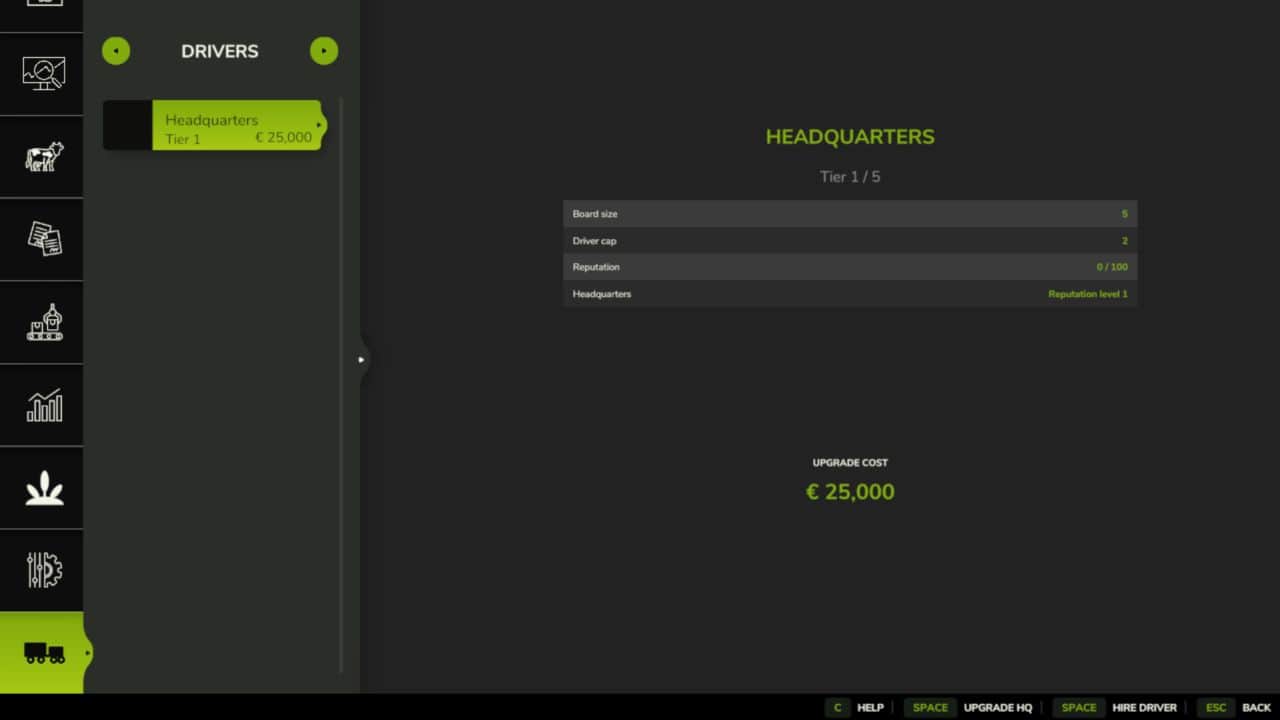Click the ESC Back button
The height and width of the screenshot is (720, 1280).
point(1236,707)
